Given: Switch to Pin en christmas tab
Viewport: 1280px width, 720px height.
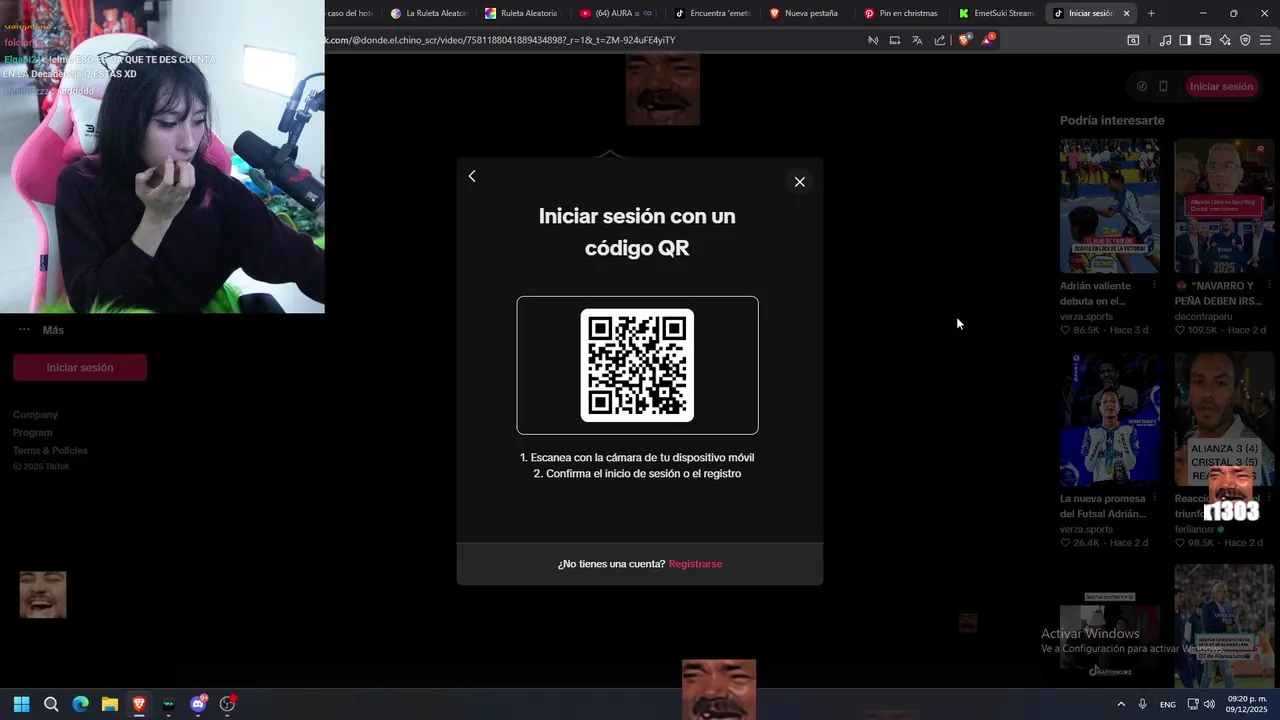Looking at the screenshot, I should pos(901,13).
